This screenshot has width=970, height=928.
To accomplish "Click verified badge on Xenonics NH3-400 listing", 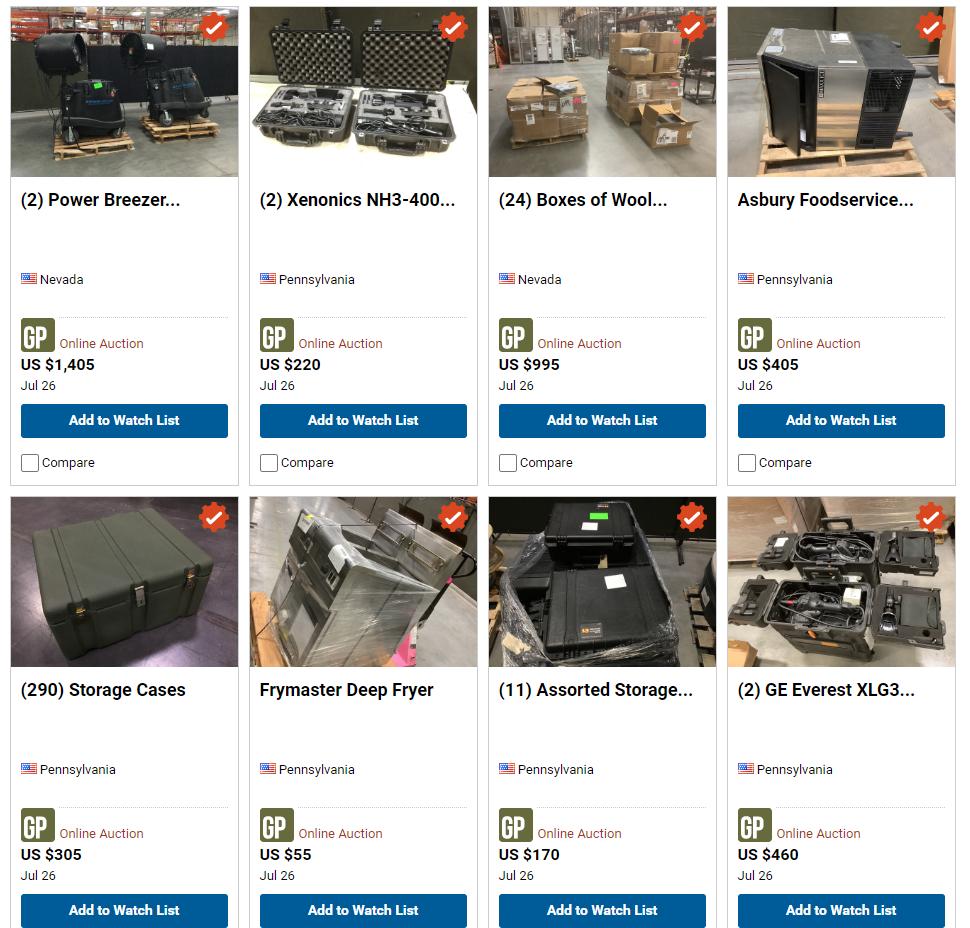I will tap(453, 27).
